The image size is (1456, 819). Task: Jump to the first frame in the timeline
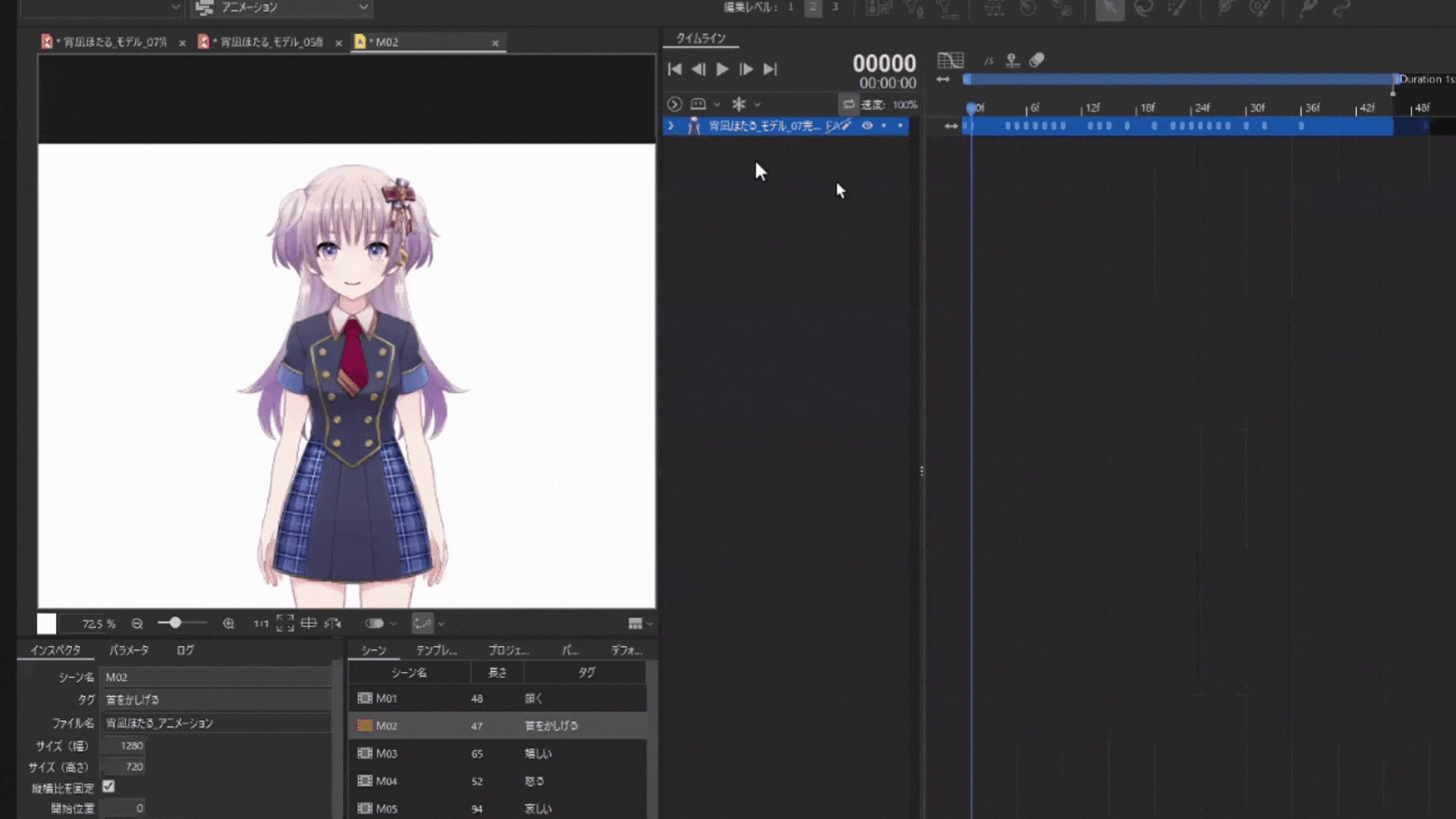(x=674, y=69)
